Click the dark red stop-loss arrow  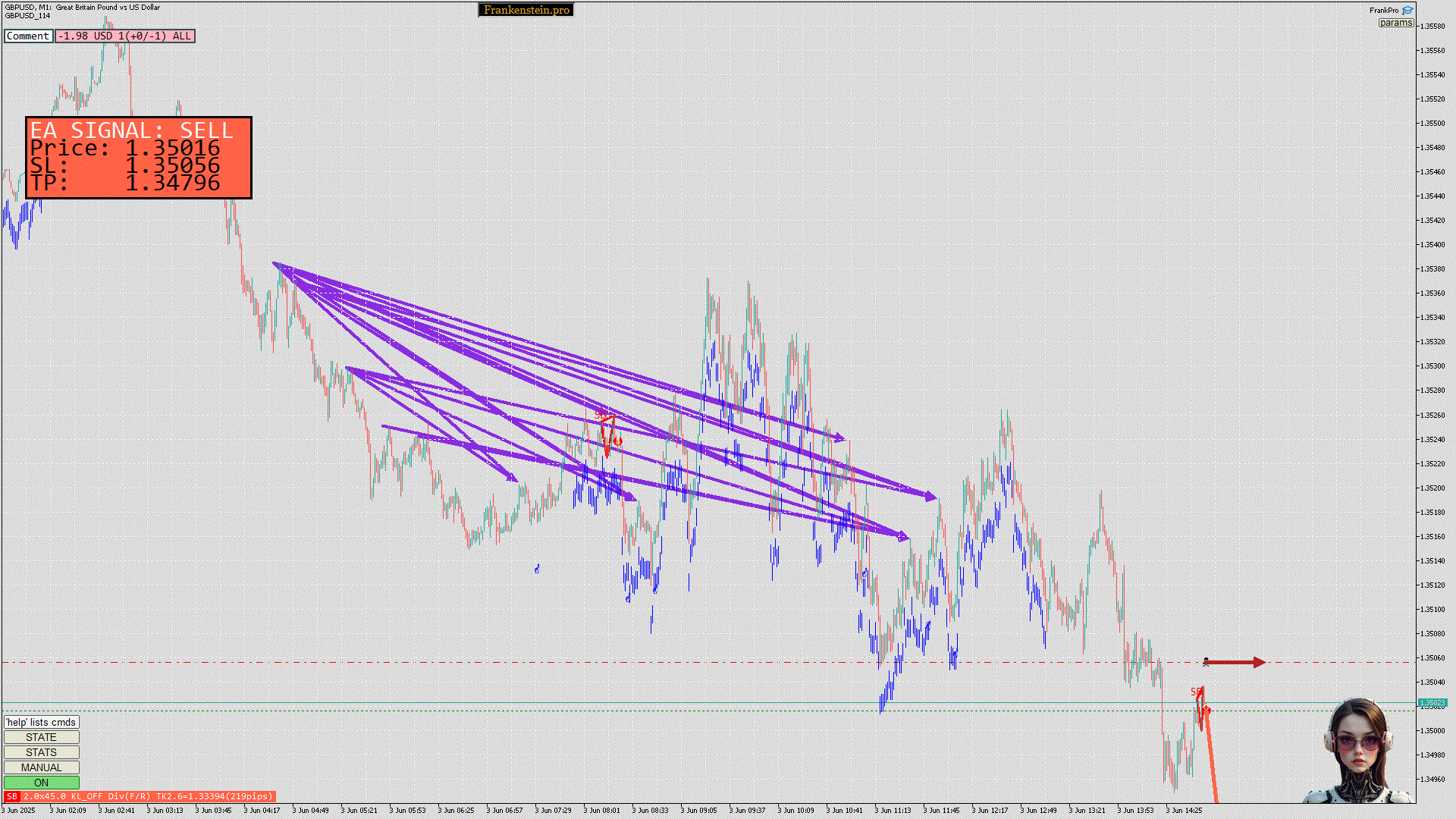point(1236,663)
